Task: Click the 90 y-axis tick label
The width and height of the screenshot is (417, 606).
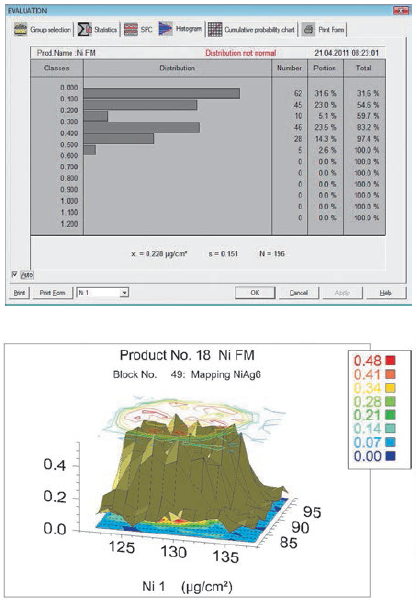Action: coord(300,528)
